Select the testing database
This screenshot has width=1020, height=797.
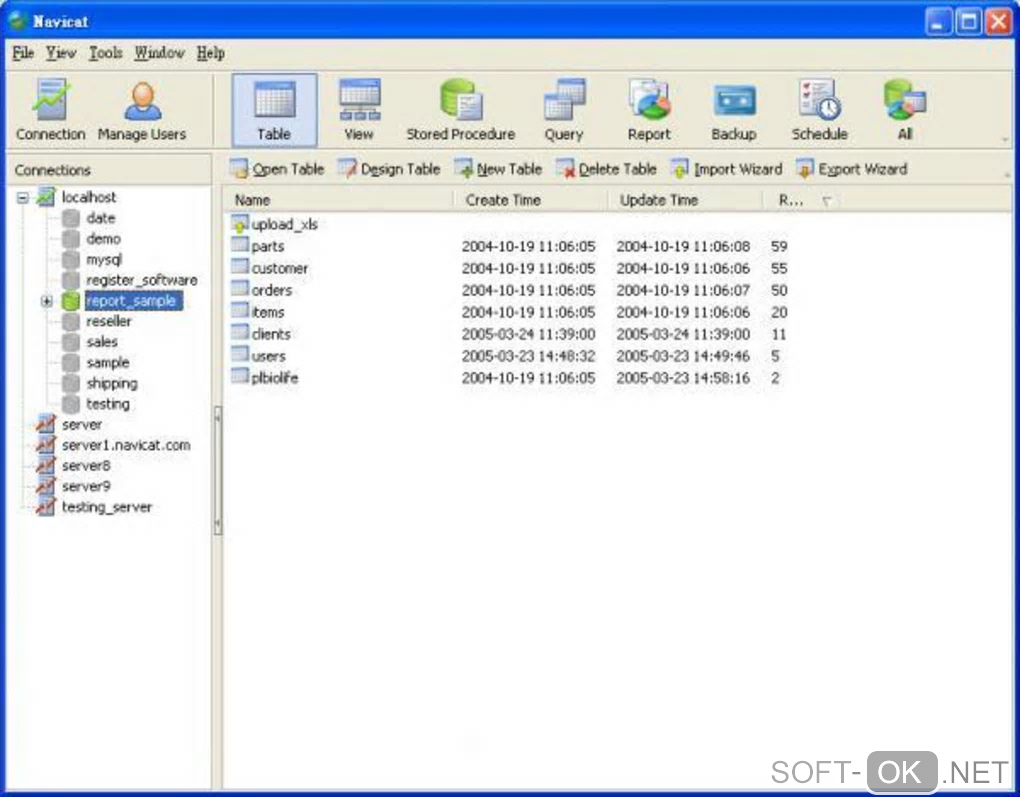(x=108, y=404)
